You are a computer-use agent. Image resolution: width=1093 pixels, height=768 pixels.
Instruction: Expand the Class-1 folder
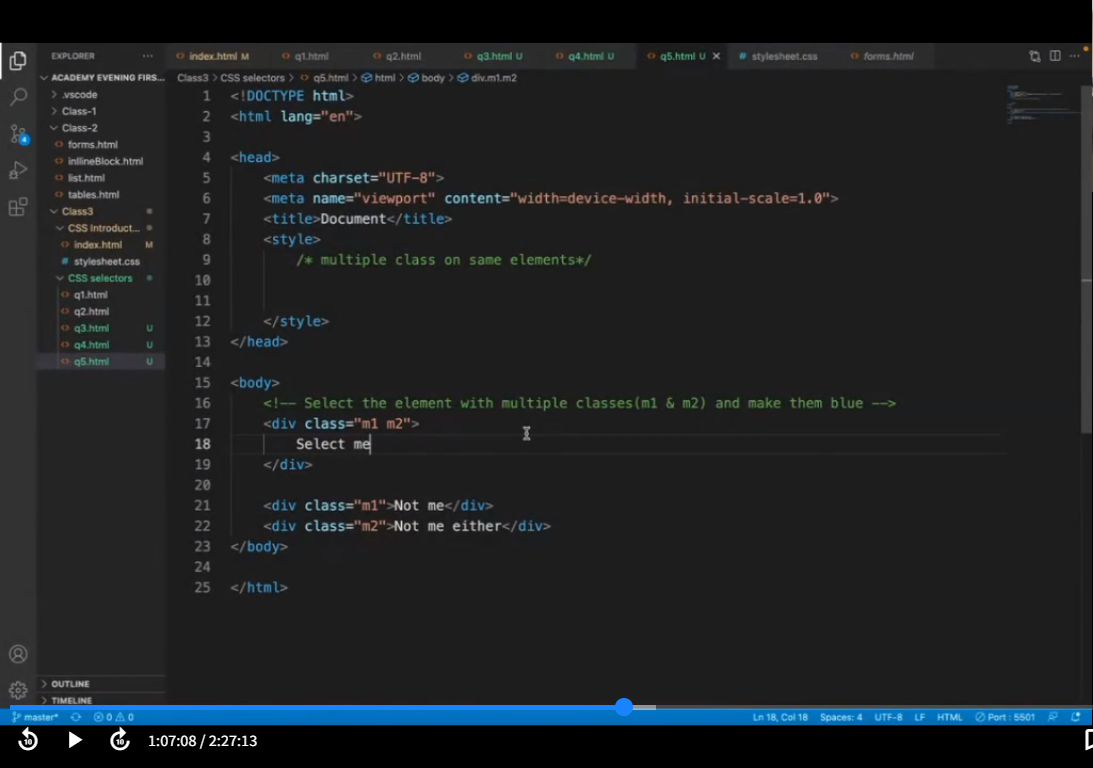click(x=79, y=111)
